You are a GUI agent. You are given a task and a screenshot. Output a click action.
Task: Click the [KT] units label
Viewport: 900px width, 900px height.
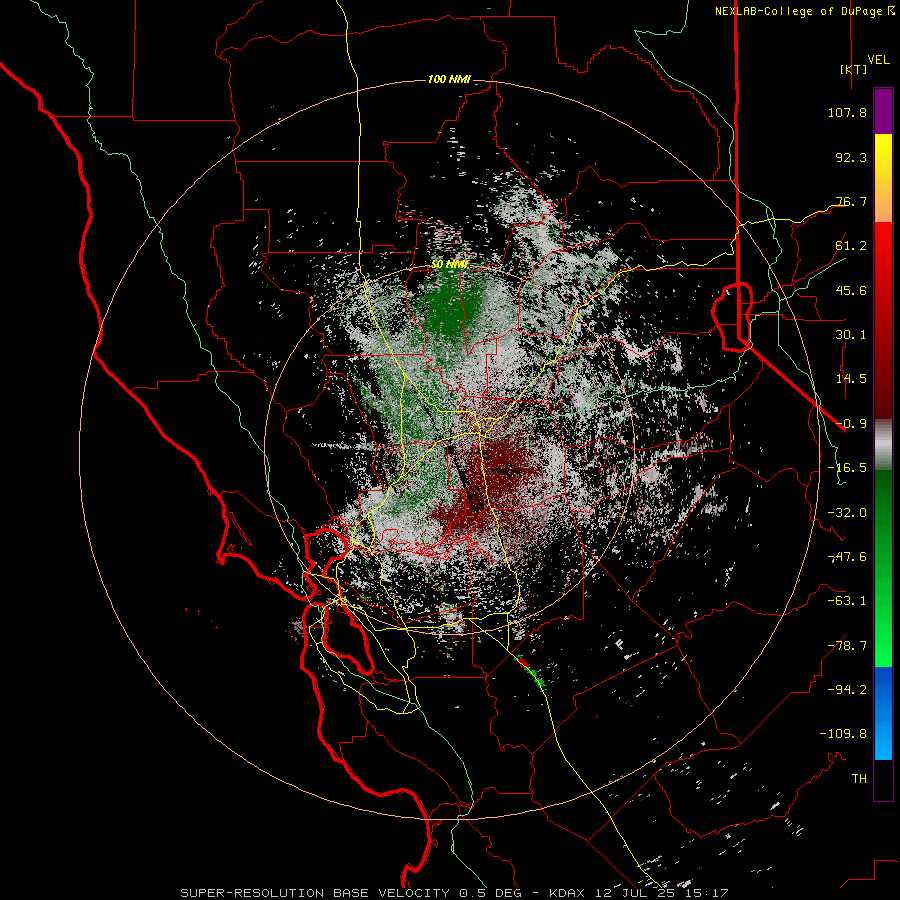pos(853,69)
